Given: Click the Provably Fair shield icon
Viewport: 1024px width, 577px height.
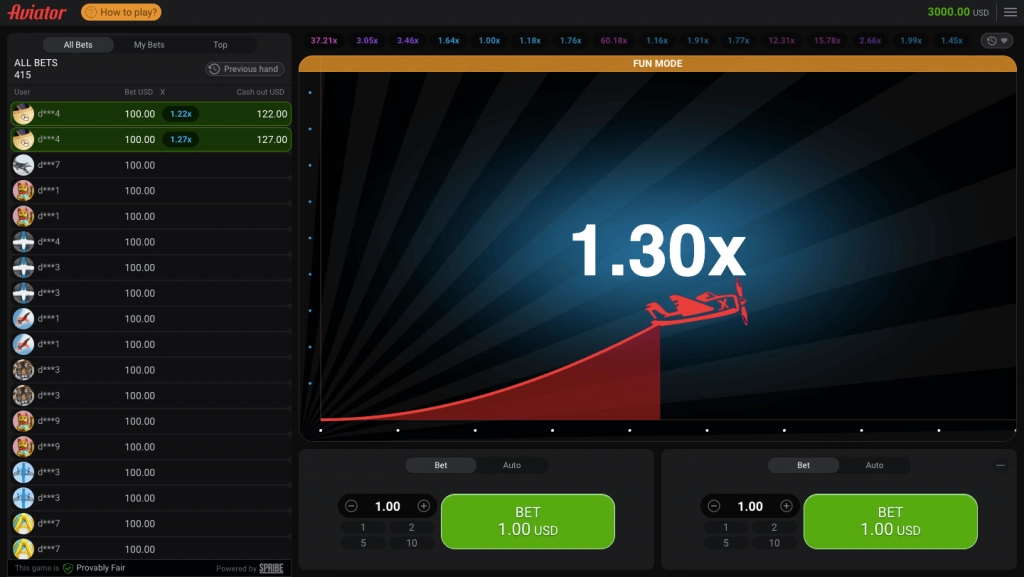Looking at the screenshot, I should click(x=68, y=568).
